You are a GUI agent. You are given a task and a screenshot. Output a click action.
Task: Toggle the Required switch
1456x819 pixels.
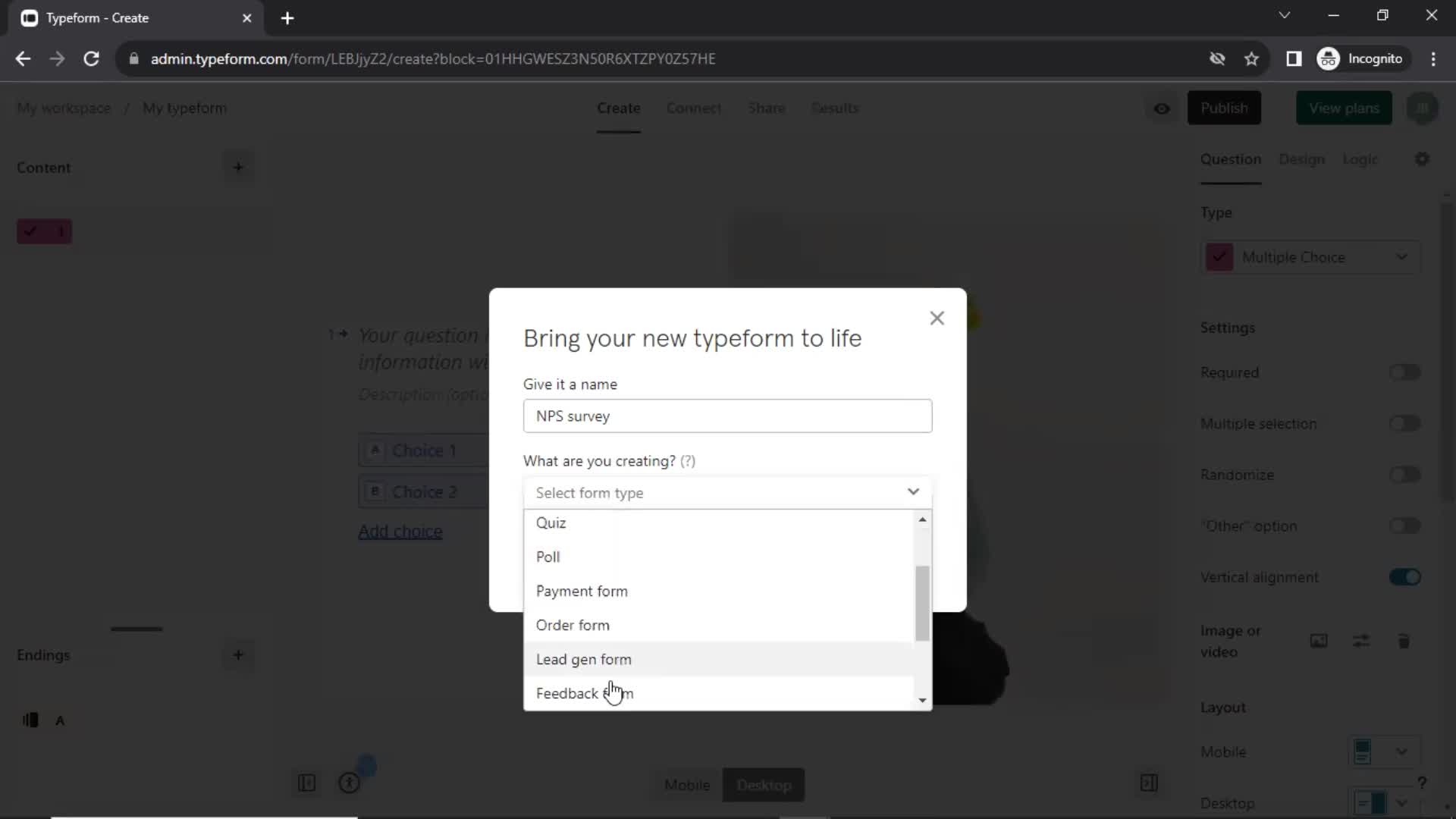click(1404, 372)
